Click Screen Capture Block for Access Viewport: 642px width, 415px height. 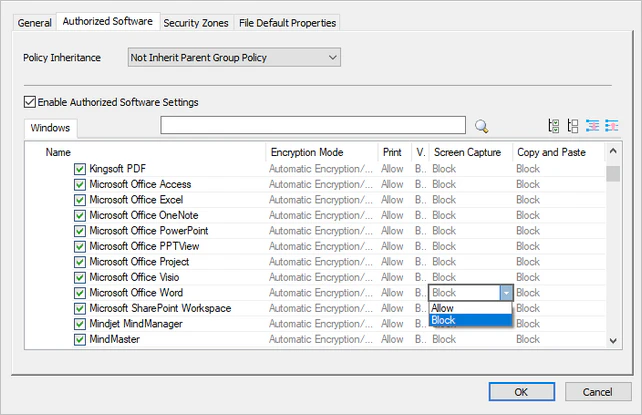coord(444,185)
